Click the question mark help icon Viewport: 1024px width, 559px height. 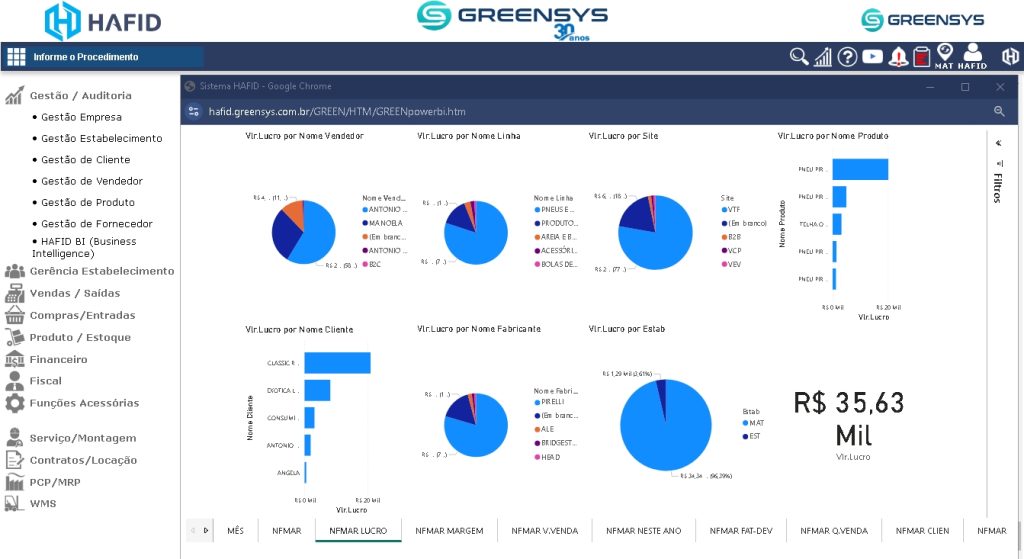pyautogui.click(x=847, y=57)
